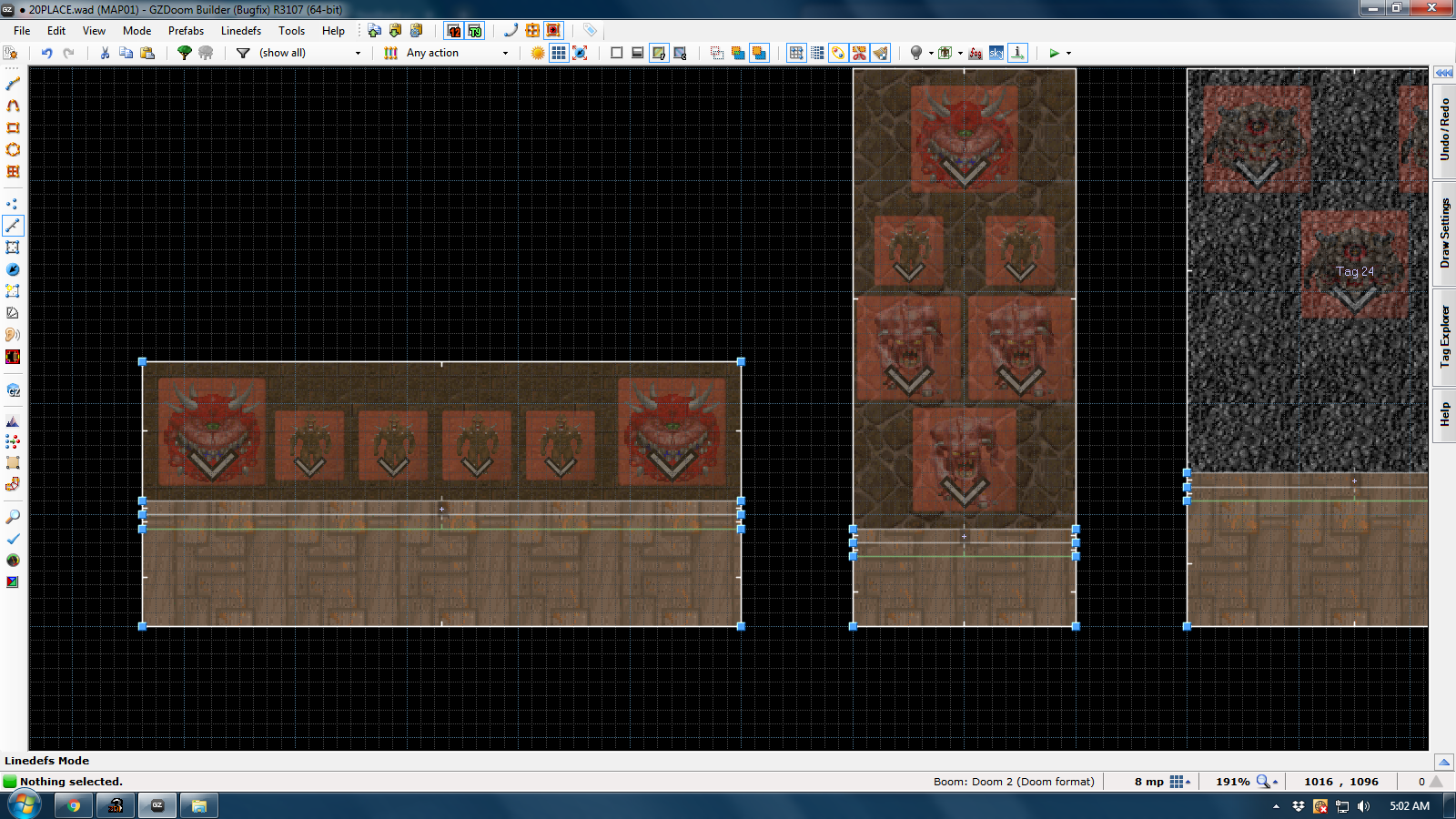
Task: Switch to Sectors mode
Action: (13, 248)
